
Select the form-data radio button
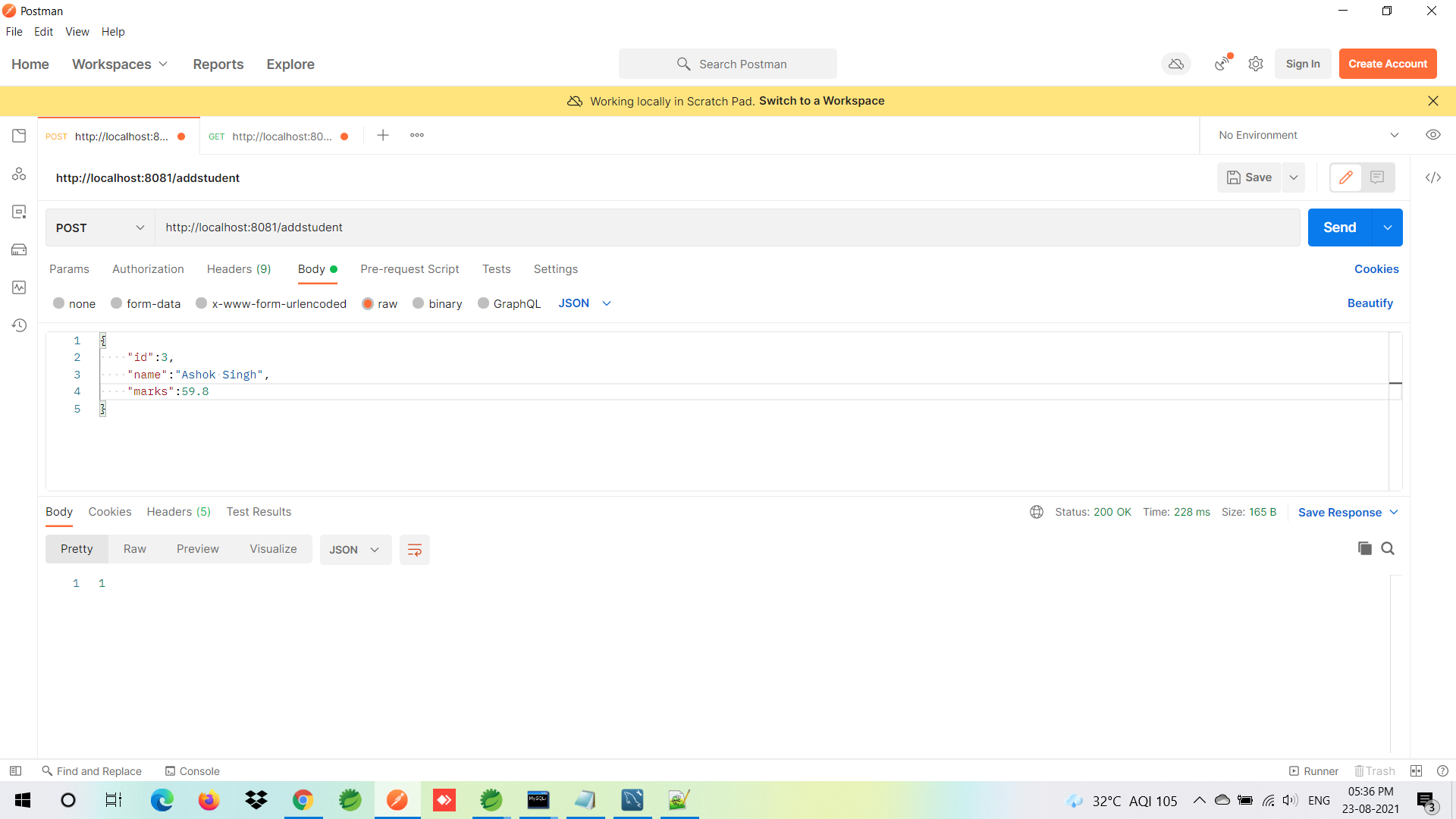(117, 303)
